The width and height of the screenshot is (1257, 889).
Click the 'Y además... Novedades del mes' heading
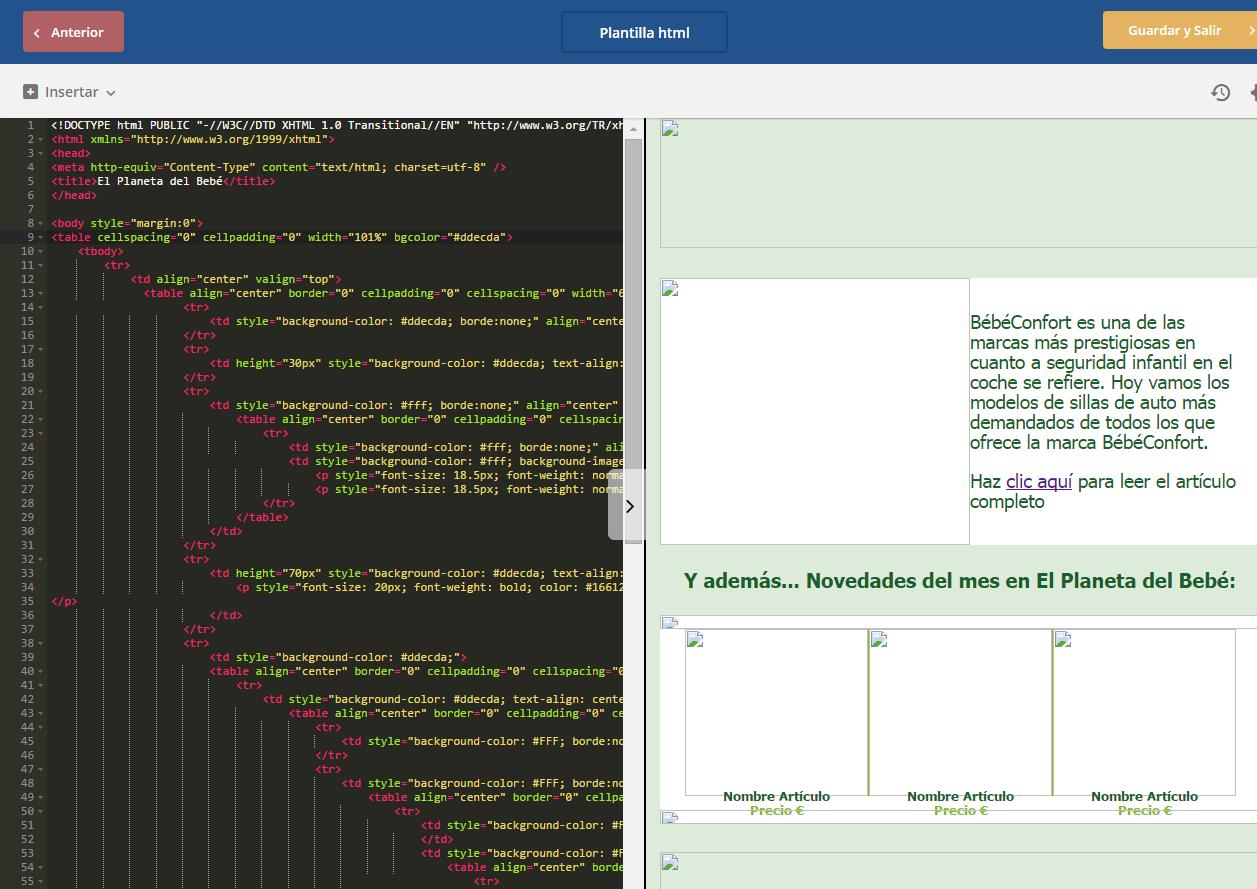pyautogui.click(x=959, y=581)
